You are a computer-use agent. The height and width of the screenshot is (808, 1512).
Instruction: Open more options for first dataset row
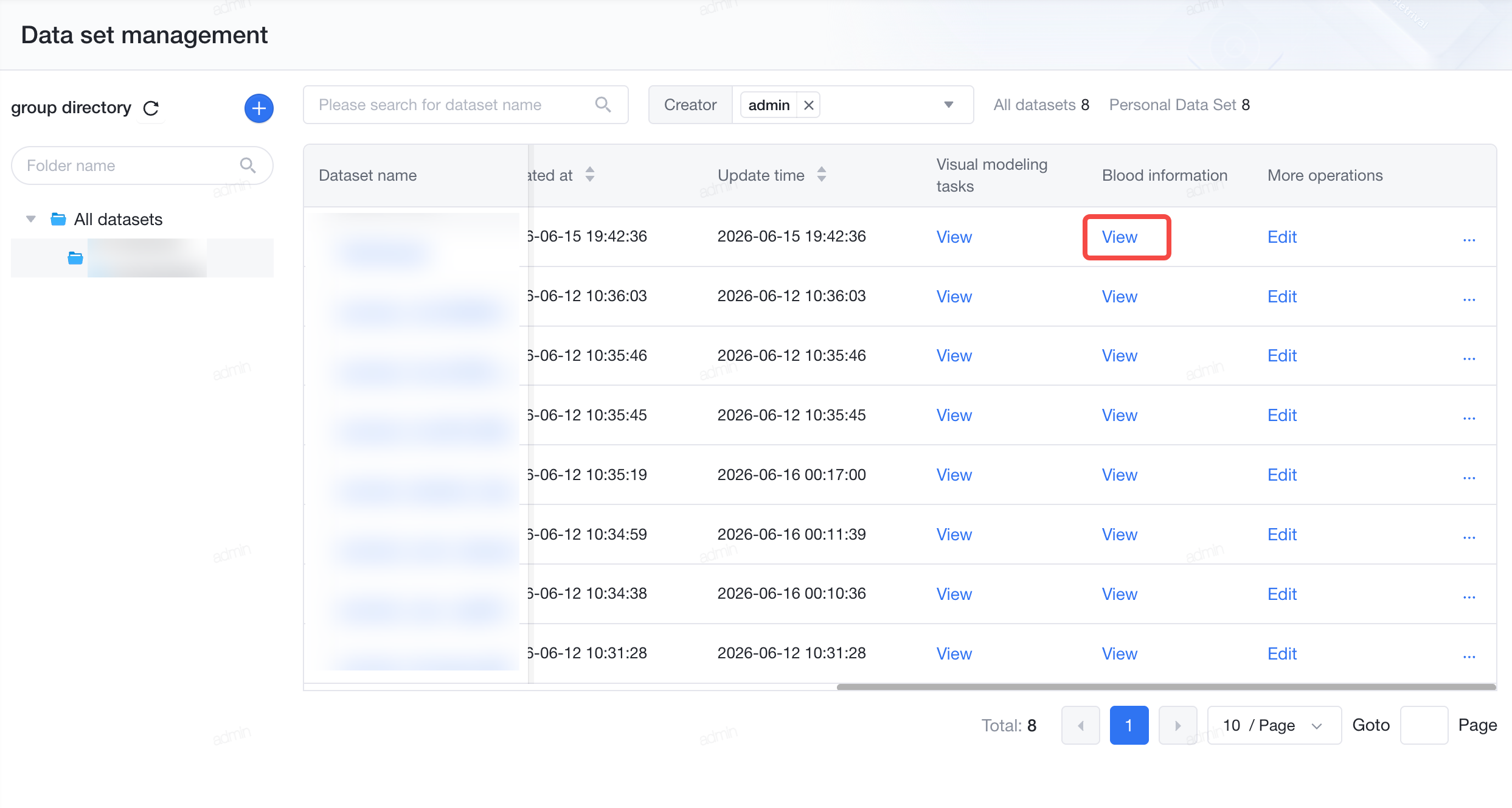(x=1469, y=239)
